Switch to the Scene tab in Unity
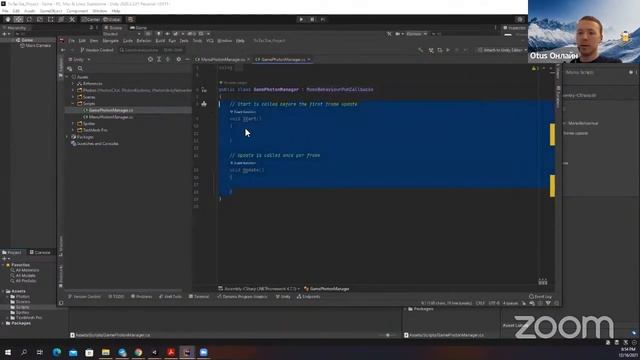The width and height of the screenshot is (640, 360). (113, 28)
